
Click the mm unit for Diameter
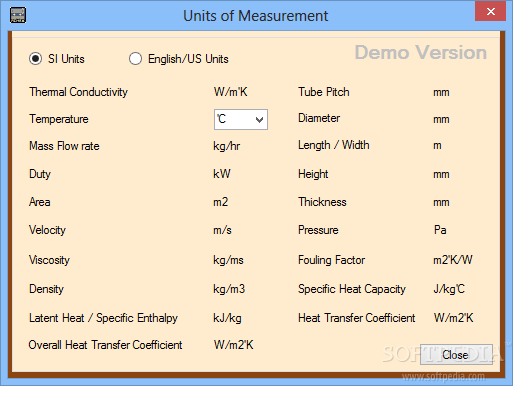[441, 119]
